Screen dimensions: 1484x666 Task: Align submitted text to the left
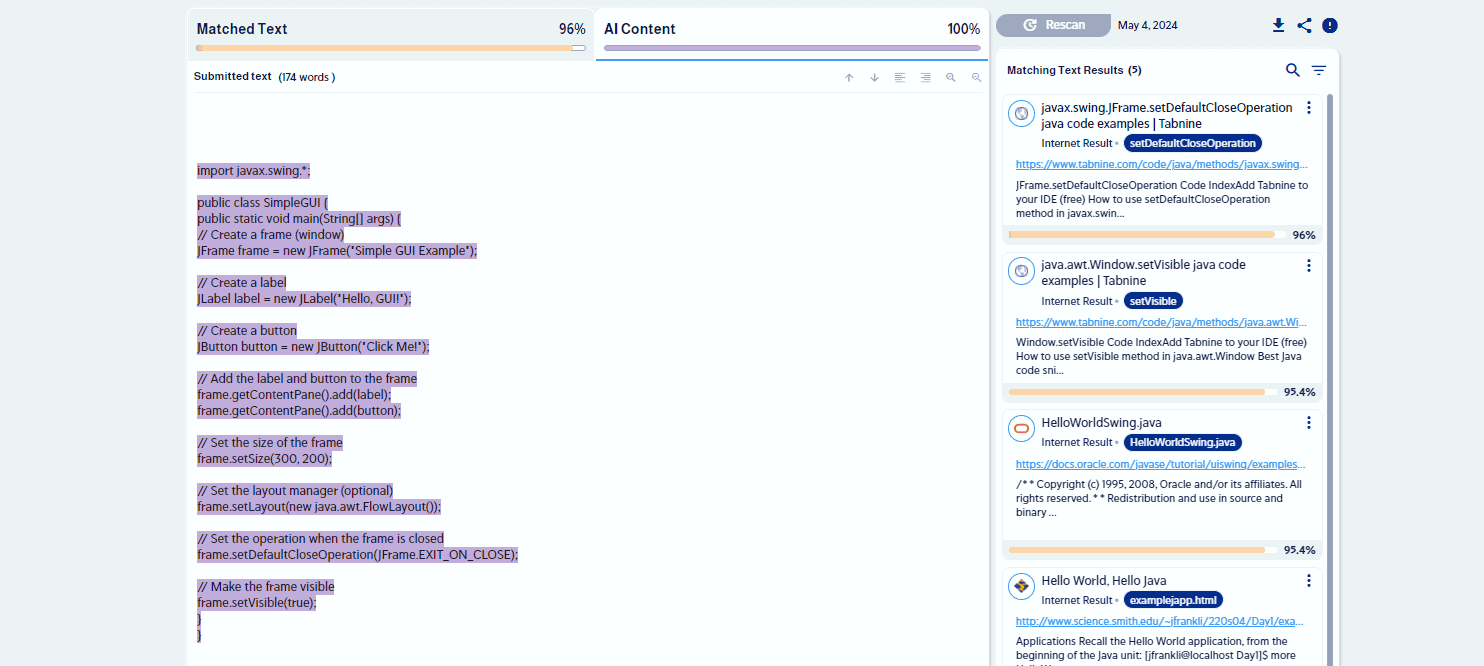900,77
